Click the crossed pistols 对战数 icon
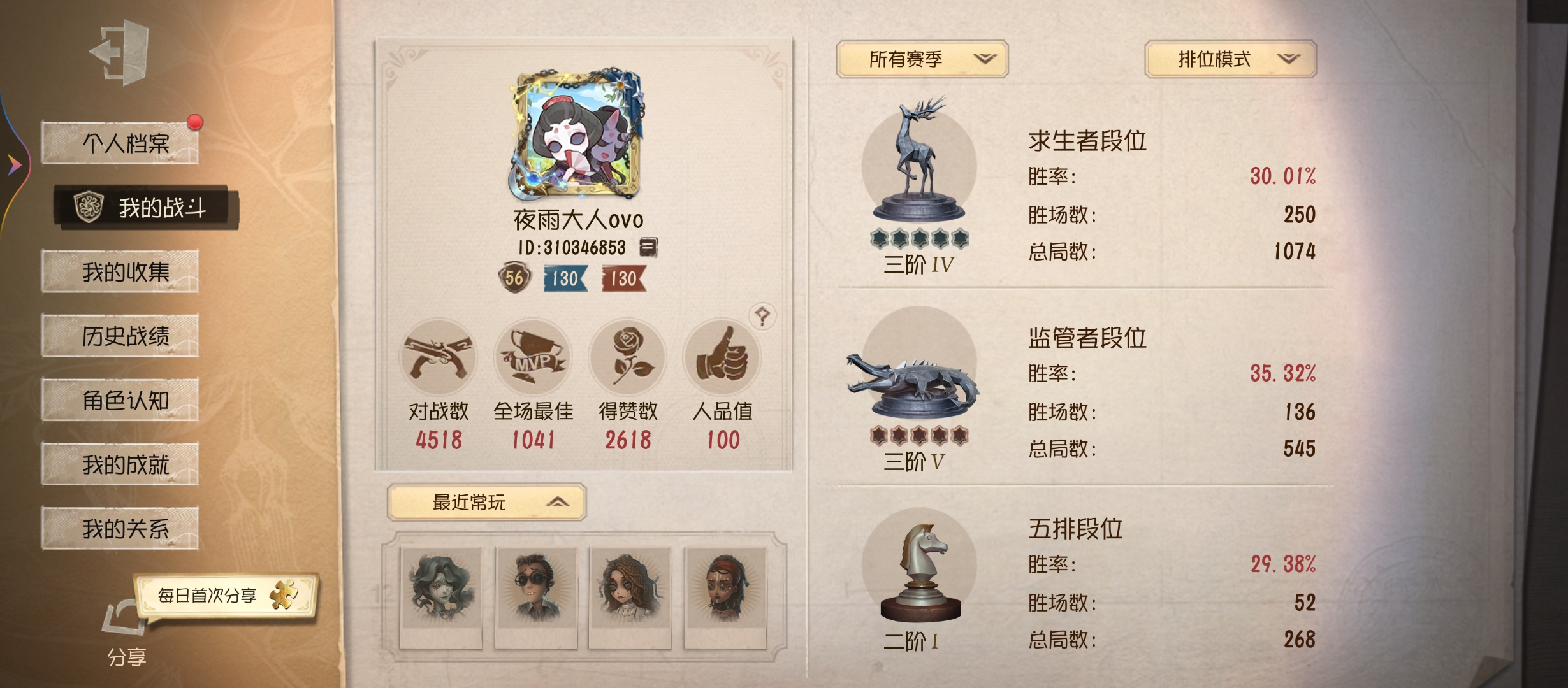 click(439, 357)
